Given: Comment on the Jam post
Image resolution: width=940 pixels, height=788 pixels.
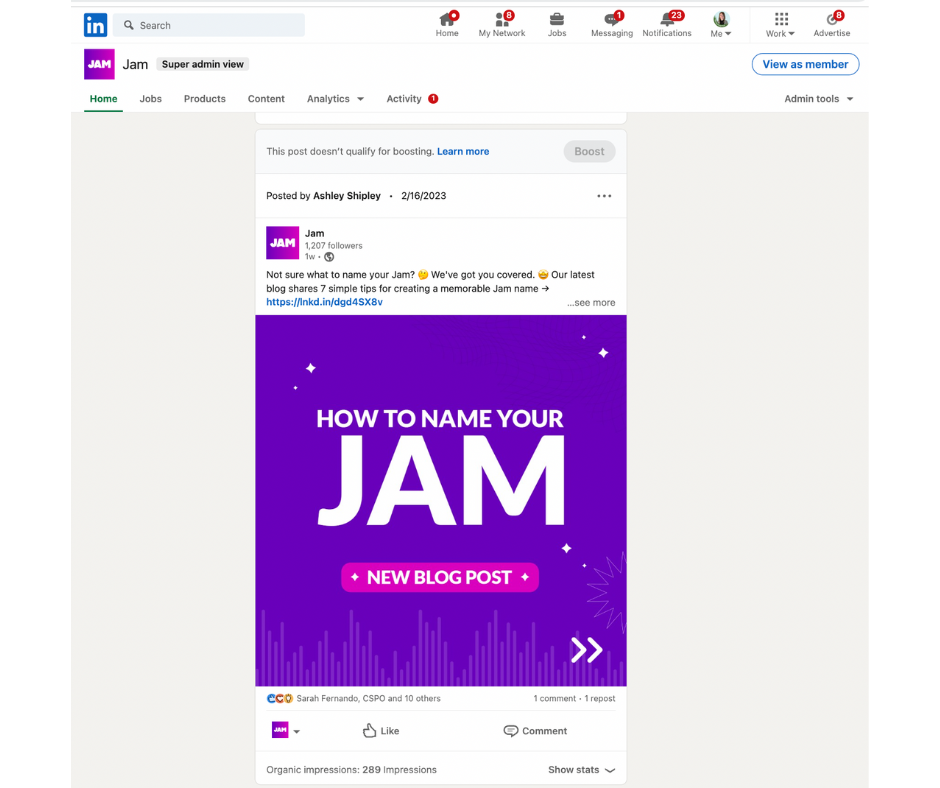Looking at the screenshot, I should pos(535,730).
